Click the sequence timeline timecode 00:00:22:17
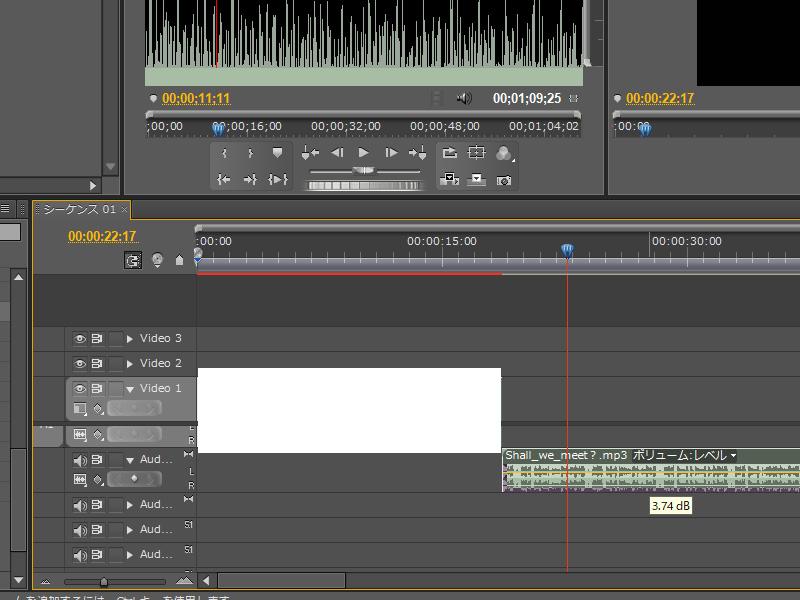The width and height of the screenshot is (800, 600). click(x=102, y=236)
